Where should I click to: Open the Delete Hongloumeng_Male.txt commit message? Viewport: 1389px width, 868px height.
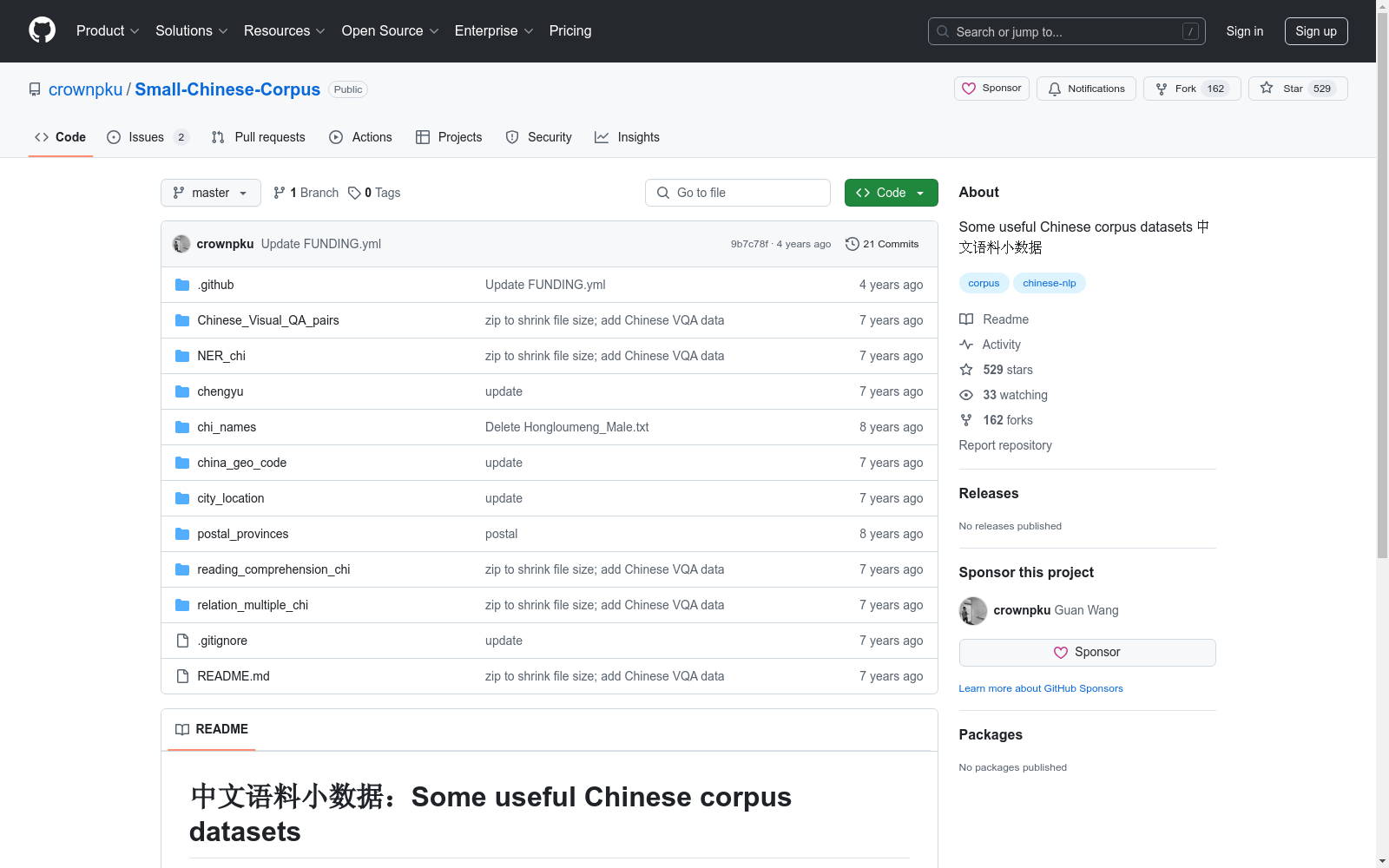tap(567, 427)
